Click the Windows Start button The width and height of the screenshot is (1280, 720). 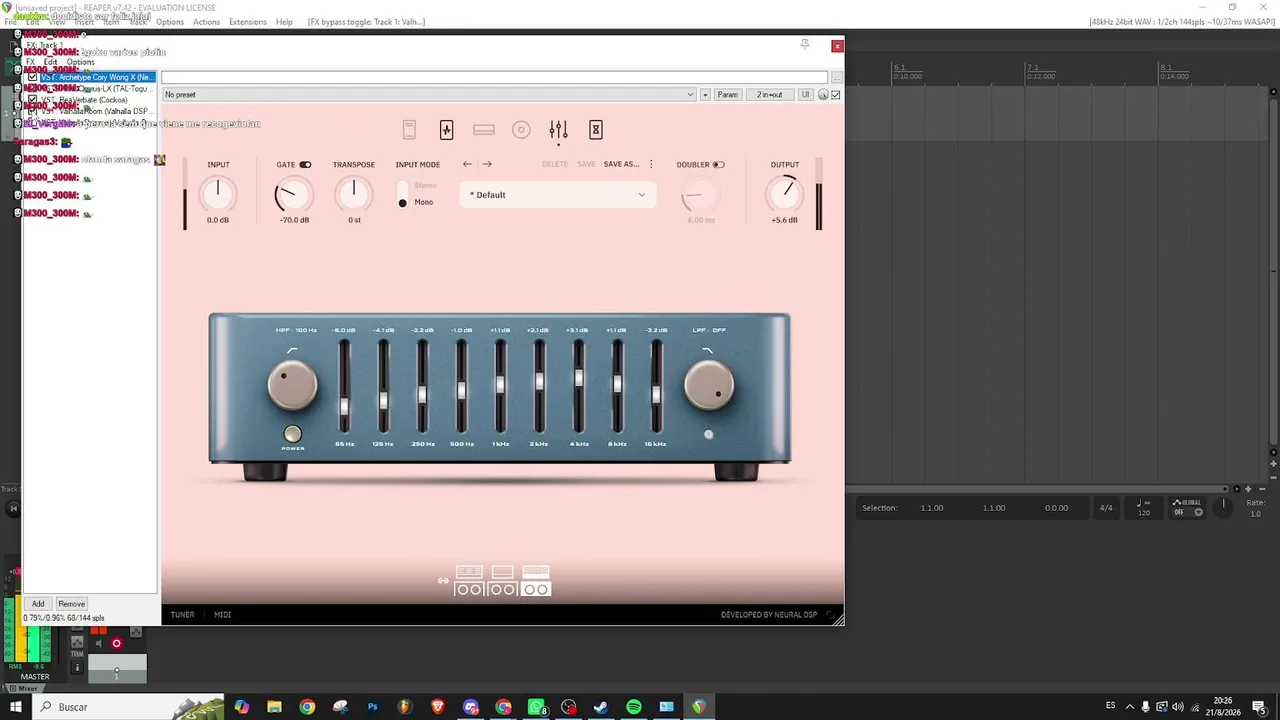coord(16,707)
